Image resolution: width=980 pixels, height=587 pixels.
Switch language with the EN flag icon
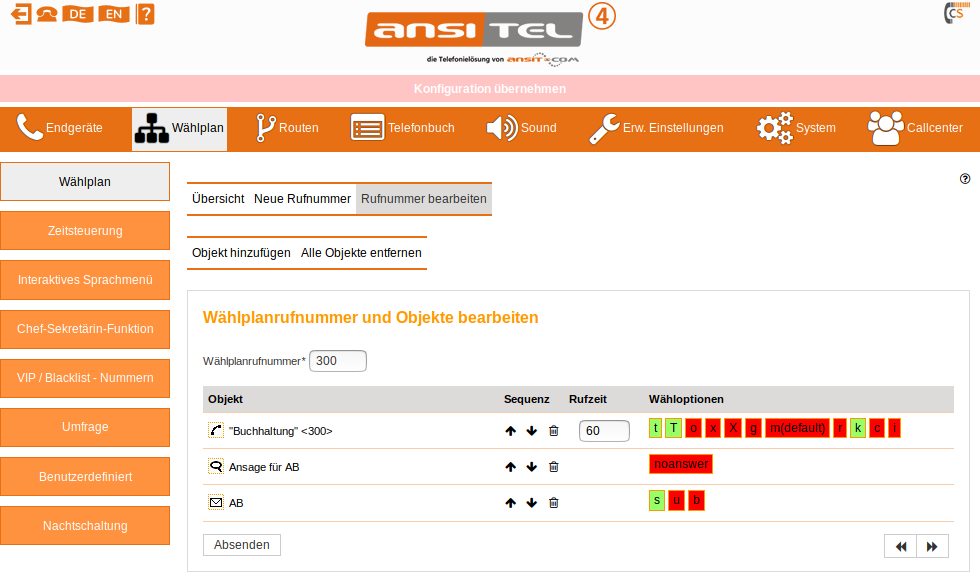click(115, 14)
